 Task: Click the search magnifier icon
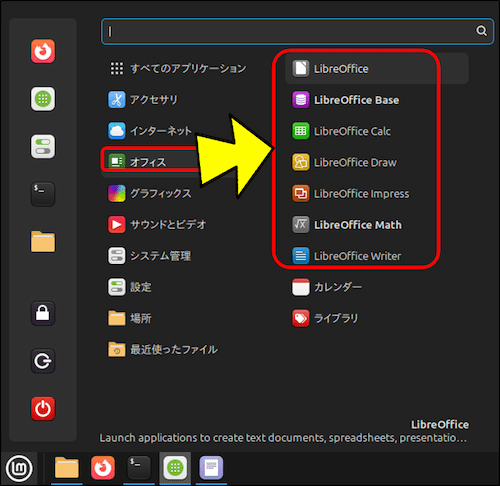[481, 31]
